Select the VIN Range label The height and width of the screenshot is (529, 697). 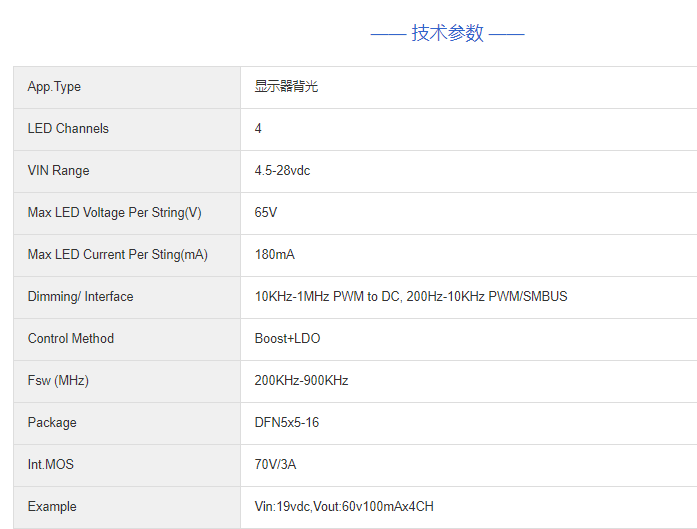point(58,171)
